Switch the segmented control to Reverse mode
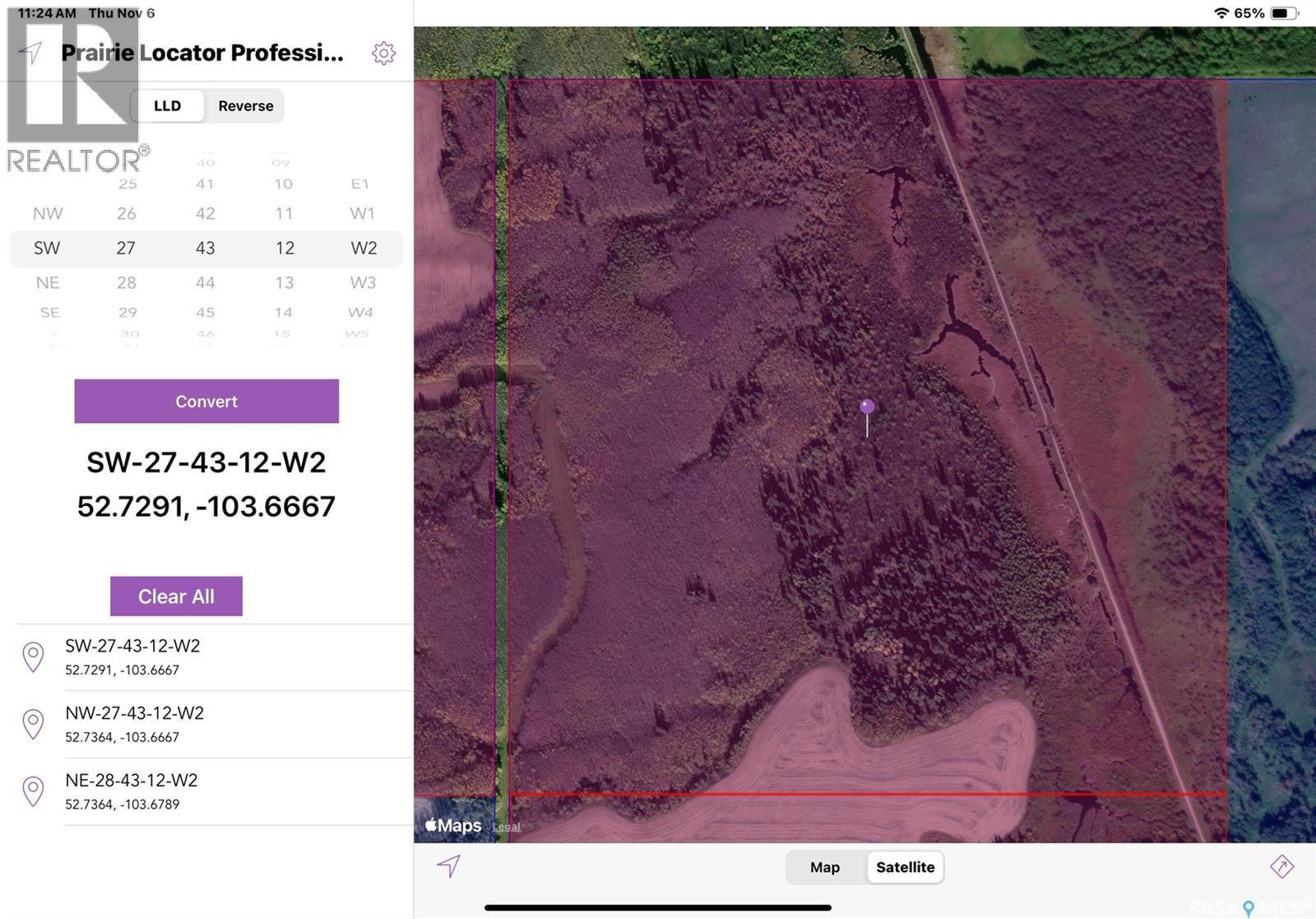1316x919 pixels. (245, 105)
